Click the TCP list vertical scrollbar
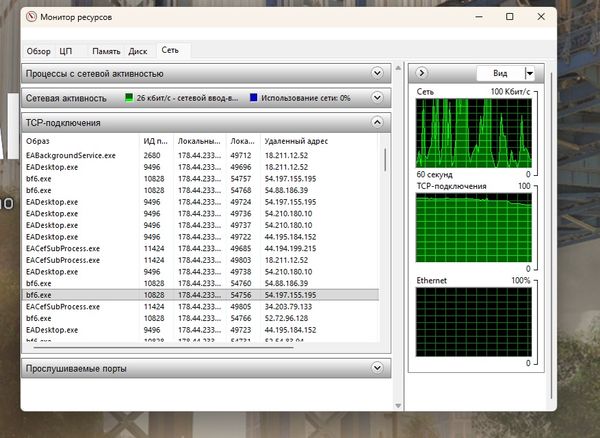Viewport: 600px width, 438px height. (x=386, y=250)
